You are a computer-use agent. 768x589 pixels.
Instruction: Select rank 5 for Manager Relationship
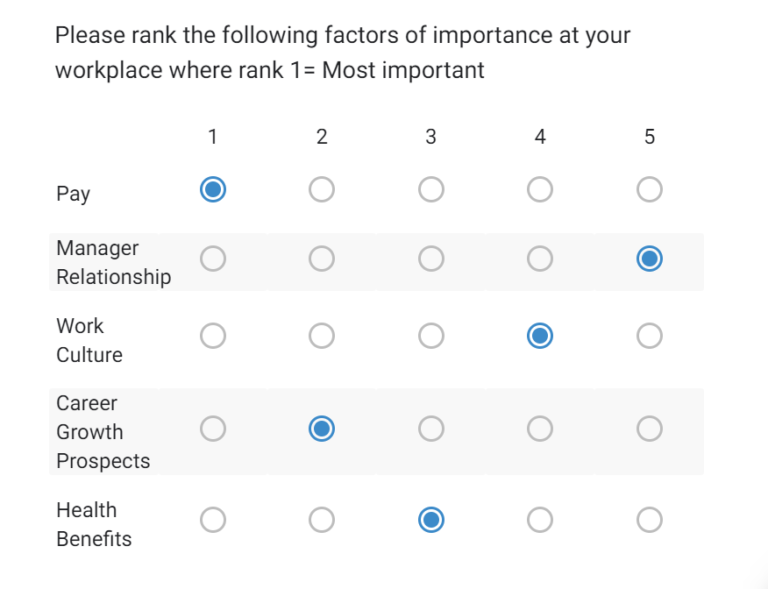point(649,260)
